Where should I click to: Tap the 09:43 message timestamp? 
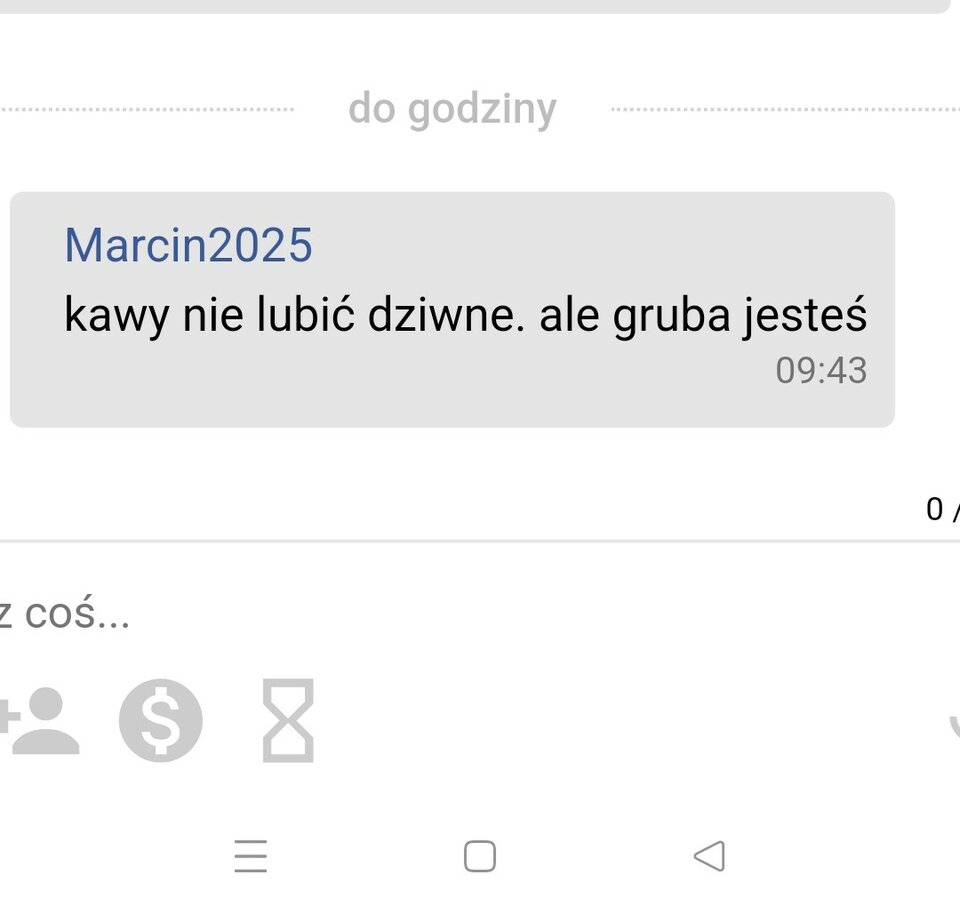click(x=821, y=371)
